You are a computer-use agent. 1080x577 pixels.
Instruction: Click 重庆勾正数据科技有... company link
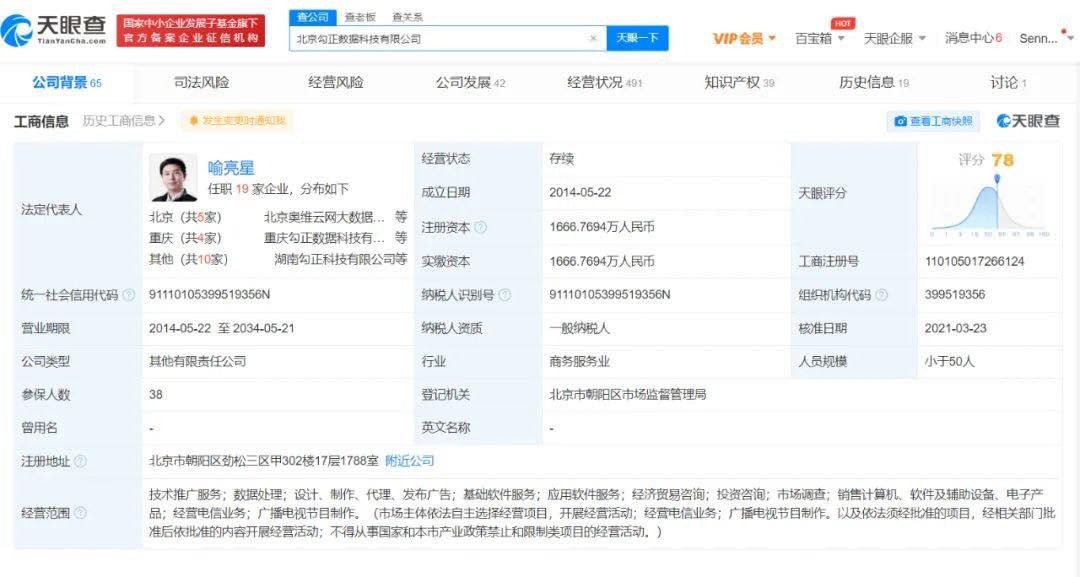tap(324, 238)
